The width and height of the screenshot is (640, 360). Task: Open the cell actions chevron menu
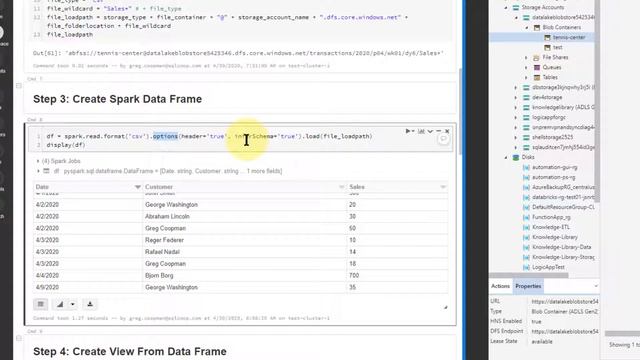[430, 131]
